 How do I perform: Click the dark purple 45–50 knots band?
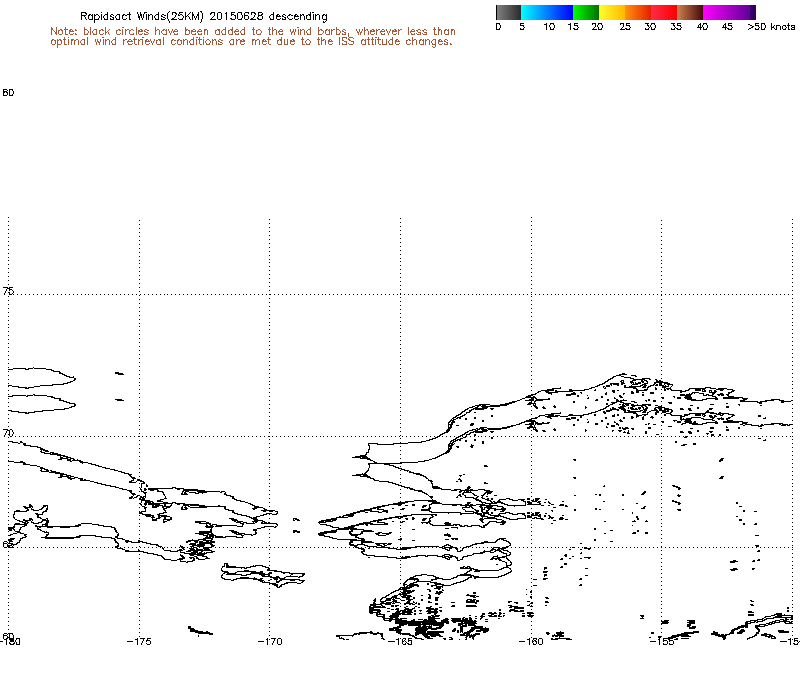click(742, 12)
